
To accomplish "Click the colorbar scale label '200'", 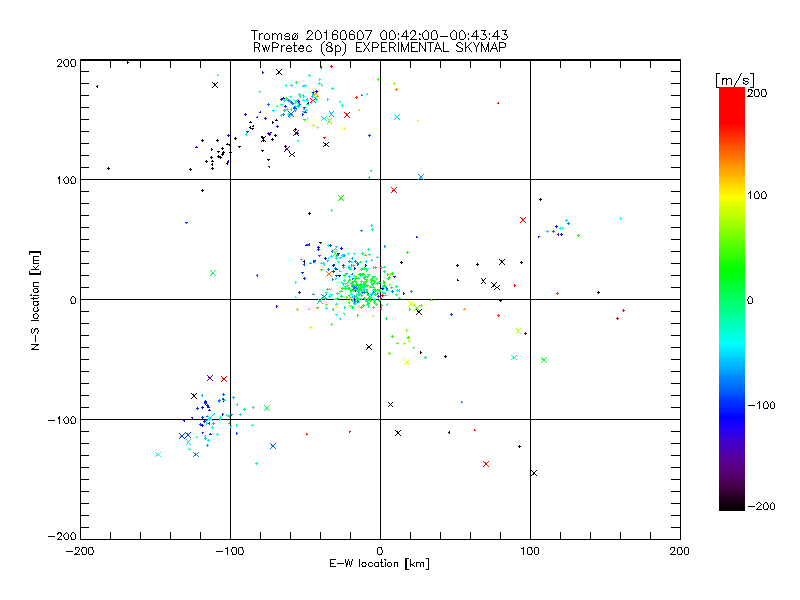I will pyautogui.click(x=757, y=93).
